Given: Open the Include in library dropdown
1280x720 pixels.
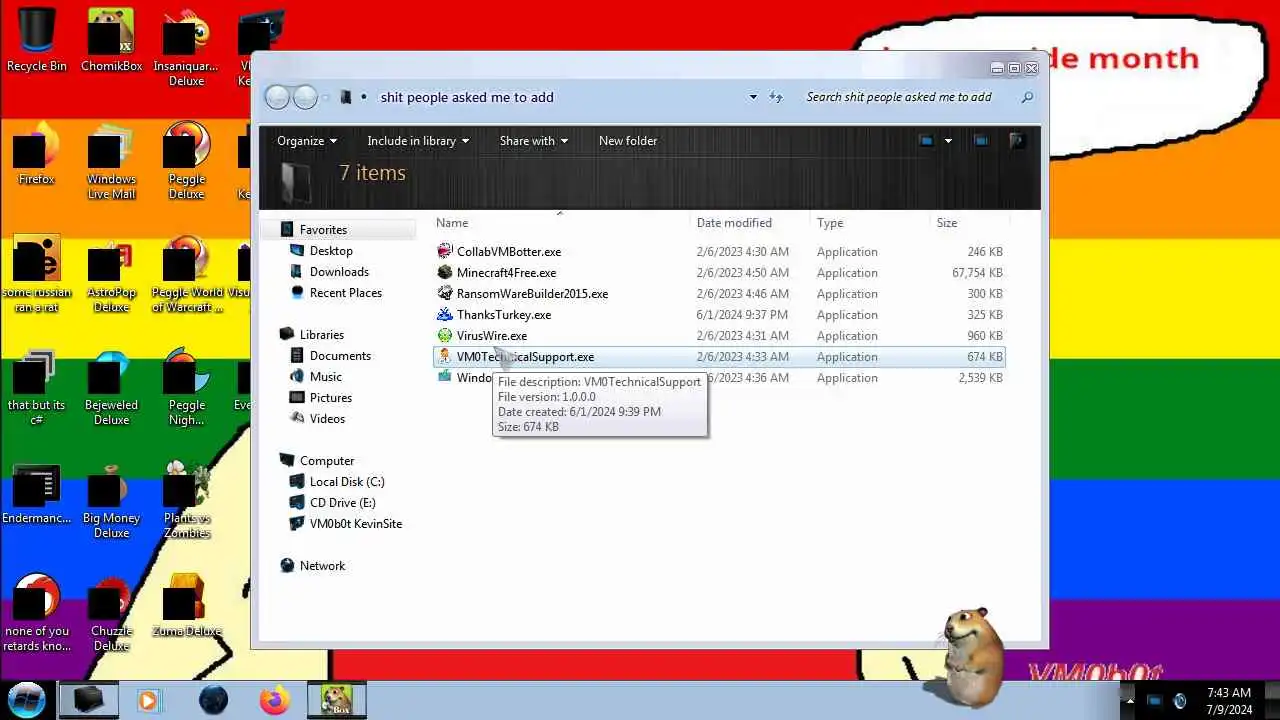Looking at the screenshot, I should coord(418,141).
